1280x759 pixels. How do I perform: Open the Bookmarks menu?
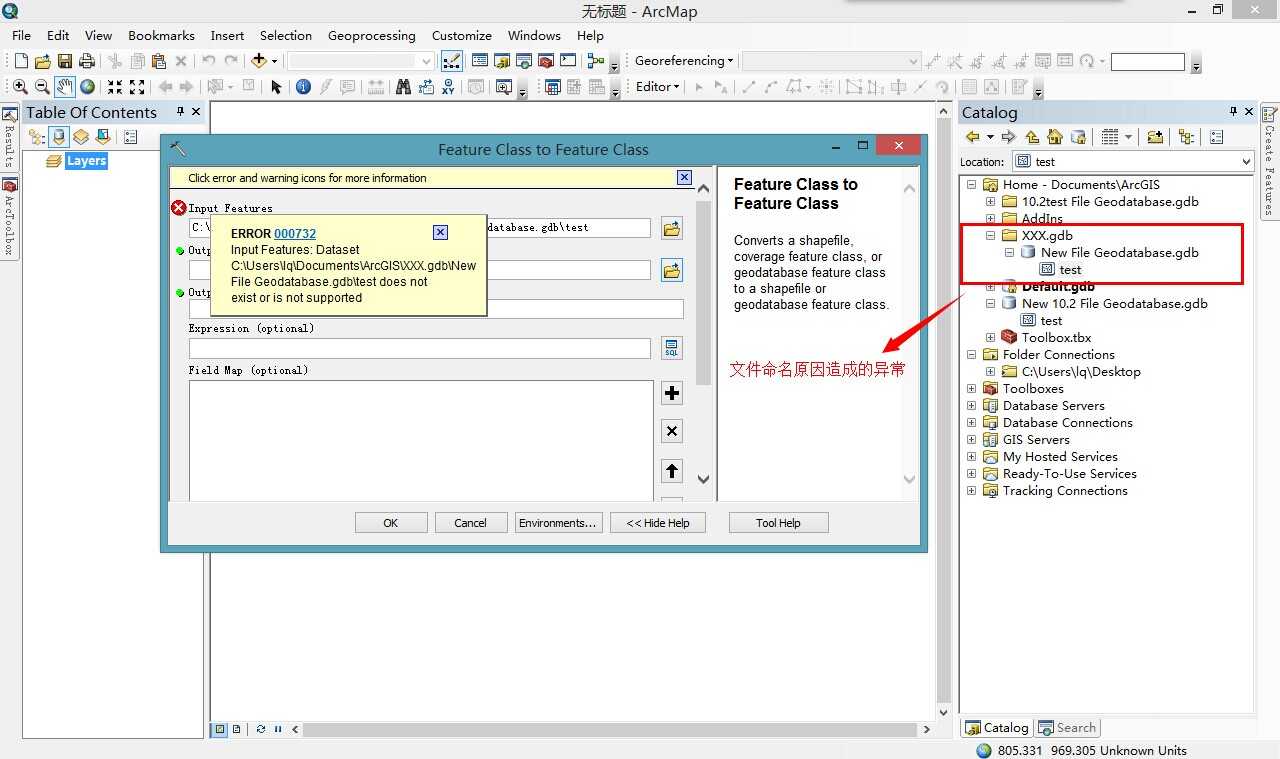(161, 35)
